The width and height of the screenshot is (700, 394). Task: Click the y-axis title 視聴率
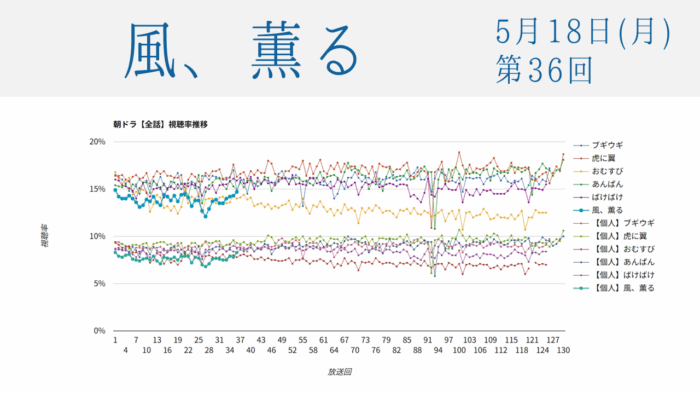(x=45, y=236)
